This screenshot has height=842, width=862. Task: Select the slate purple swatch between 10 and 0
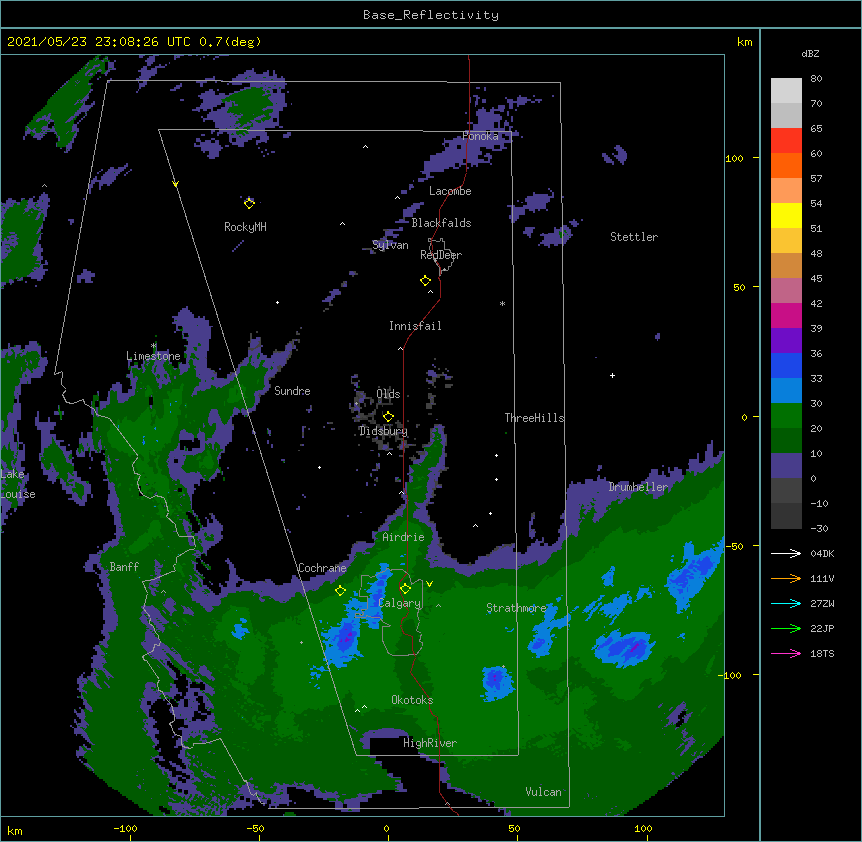point(786,466)
